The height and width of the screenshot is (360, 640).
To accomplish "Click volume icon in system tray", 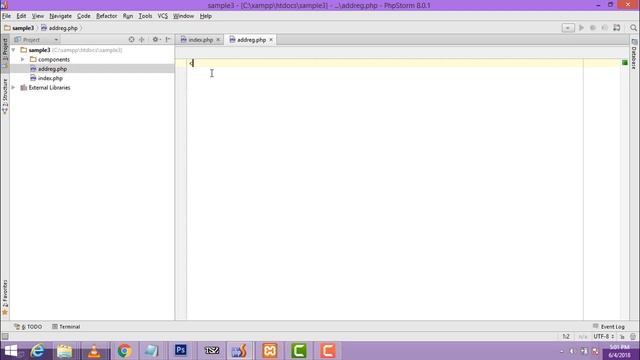I will [572, 351].
